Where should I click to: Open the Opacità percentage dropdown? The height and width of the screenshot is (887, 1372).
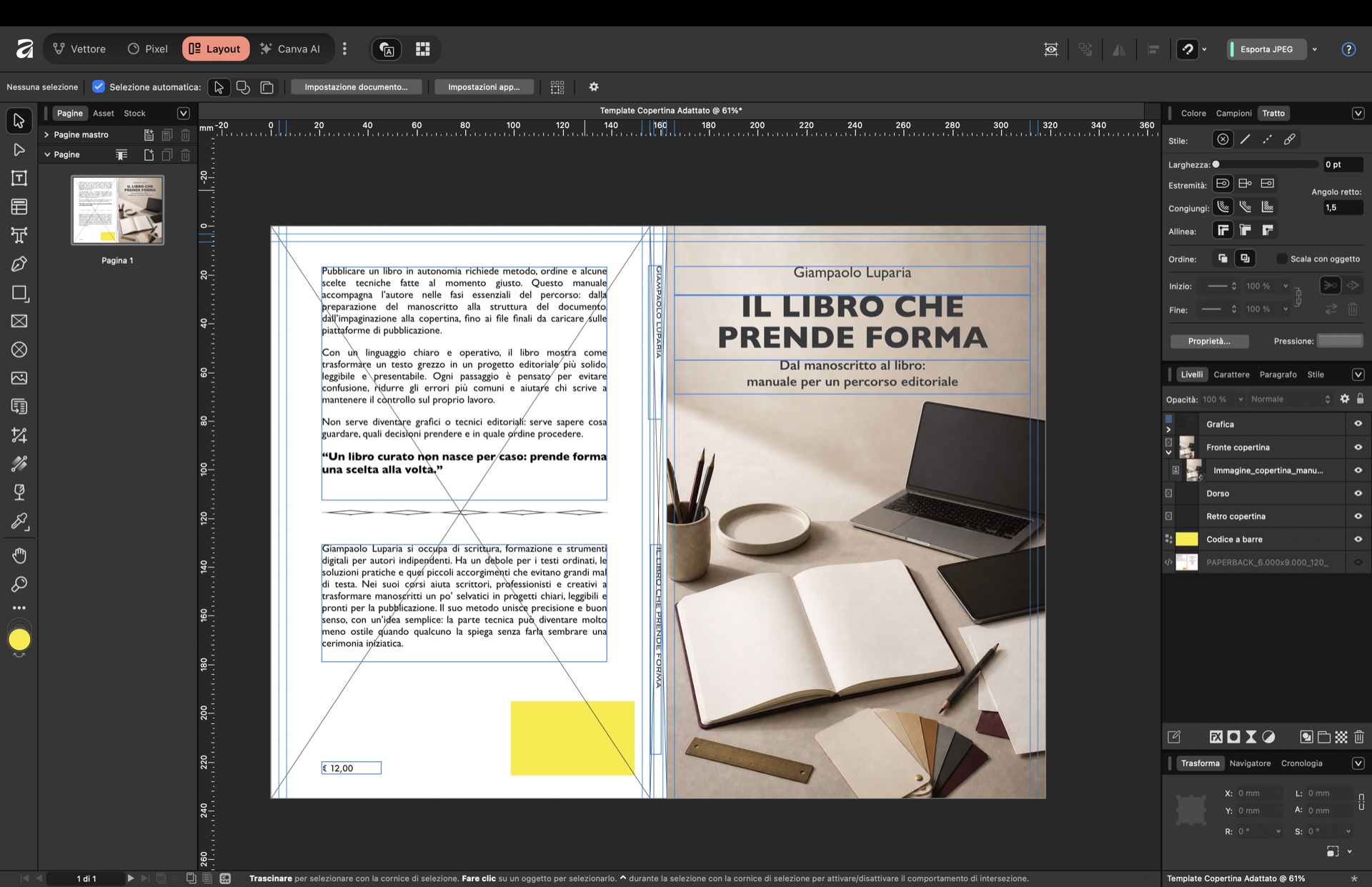point(1241,400)
